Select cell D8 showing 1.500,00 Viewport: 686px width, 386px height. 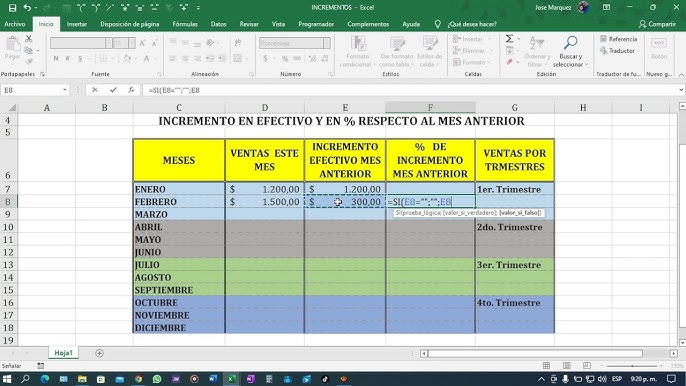pyautogui.click(x=265, y=202)
